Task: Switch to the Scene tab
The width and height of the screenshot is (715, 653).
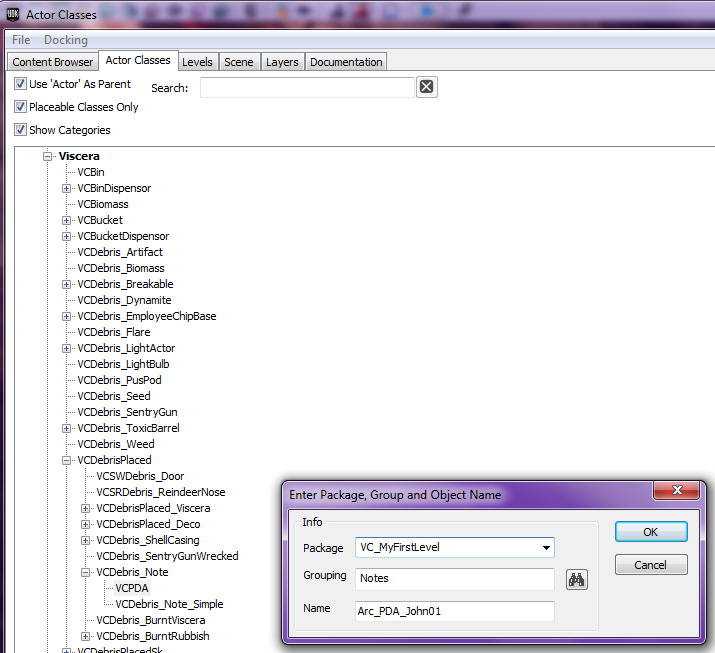Action: coord(238,62)
